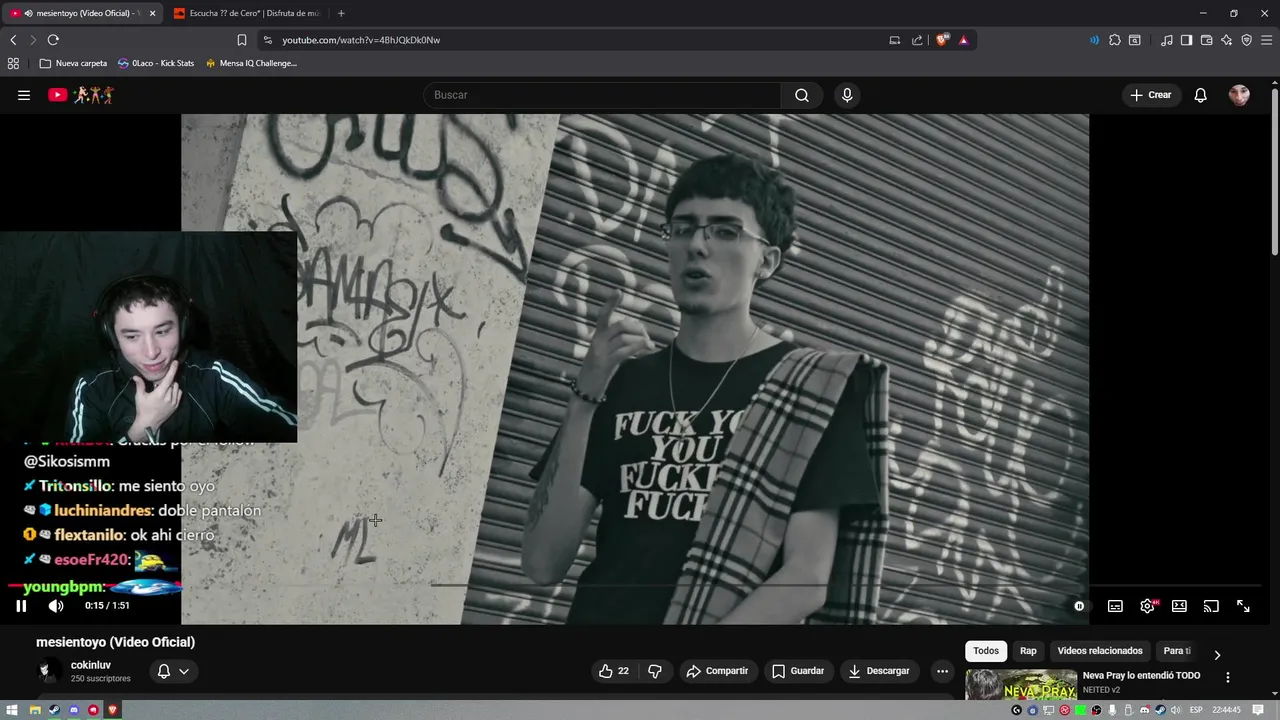Cast video to TV device icon
Viewport: 1280px width, 720px height.
pyautogui.click(x=1211, y=606)
